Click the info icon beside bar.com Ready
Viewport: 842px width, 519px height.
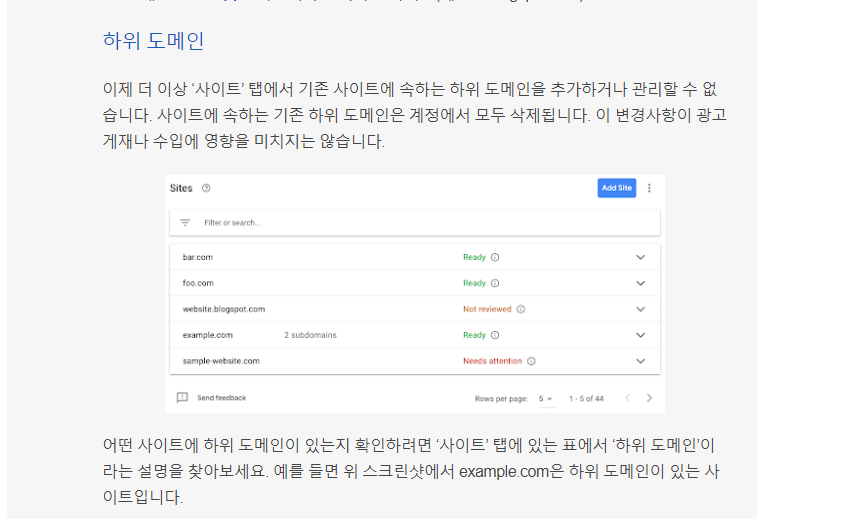pyautogui.click(x=495, y=257)
